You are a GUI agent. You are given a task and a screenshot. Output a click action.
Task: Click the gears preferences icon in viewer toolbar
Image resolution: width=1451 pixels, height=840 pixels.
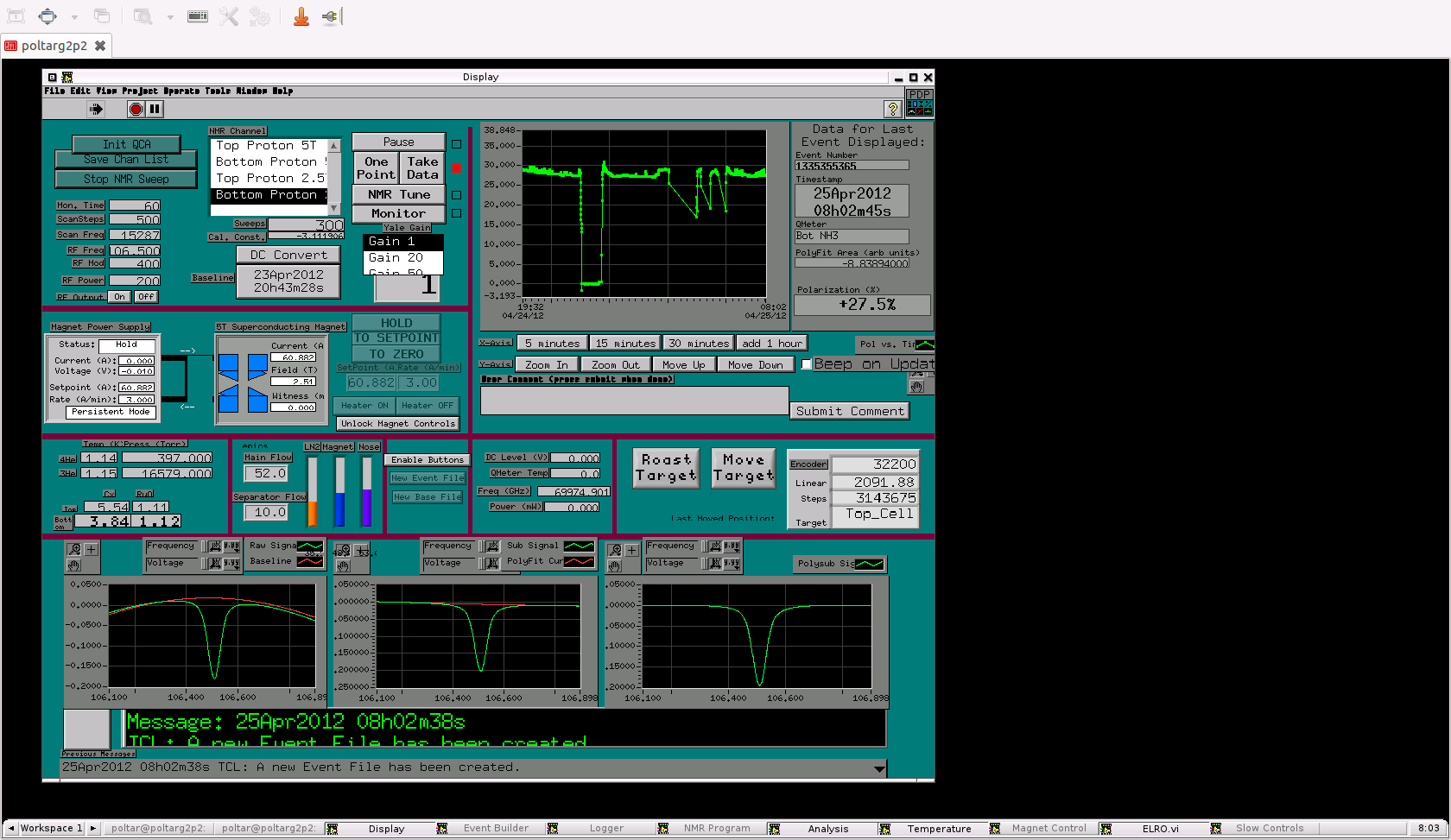tap(259, 16)
